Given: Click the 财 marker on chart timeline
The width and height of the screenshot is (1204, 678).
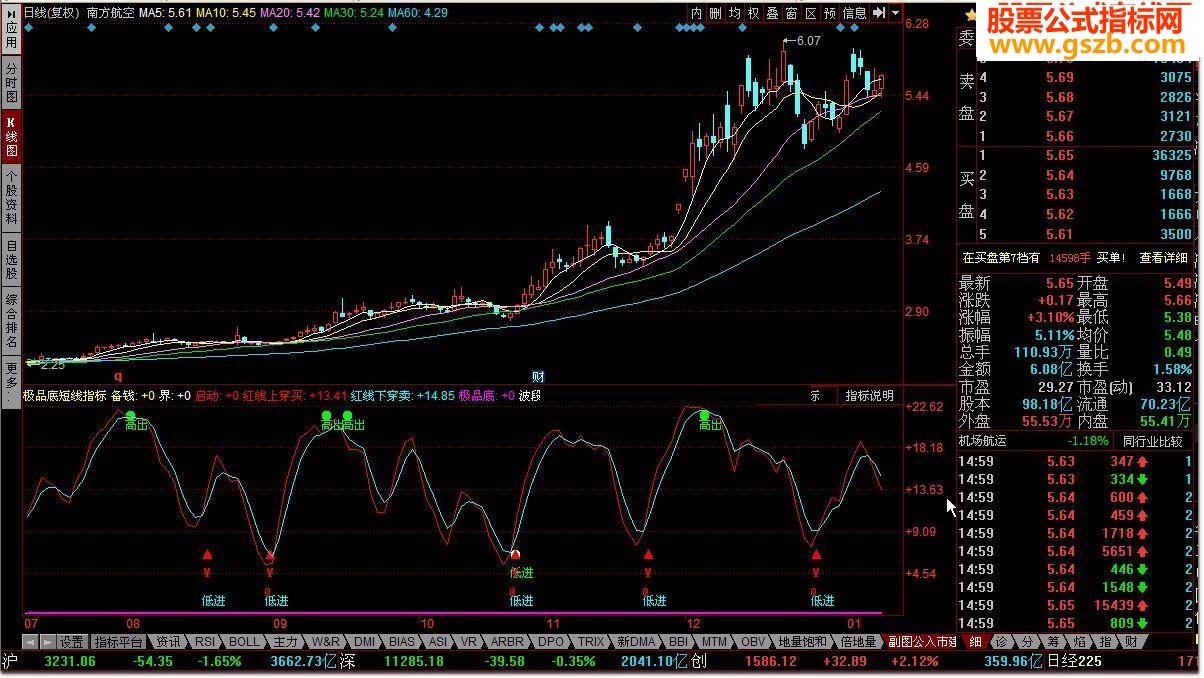Looking at the screenshot, I should [x=538, y=377].
